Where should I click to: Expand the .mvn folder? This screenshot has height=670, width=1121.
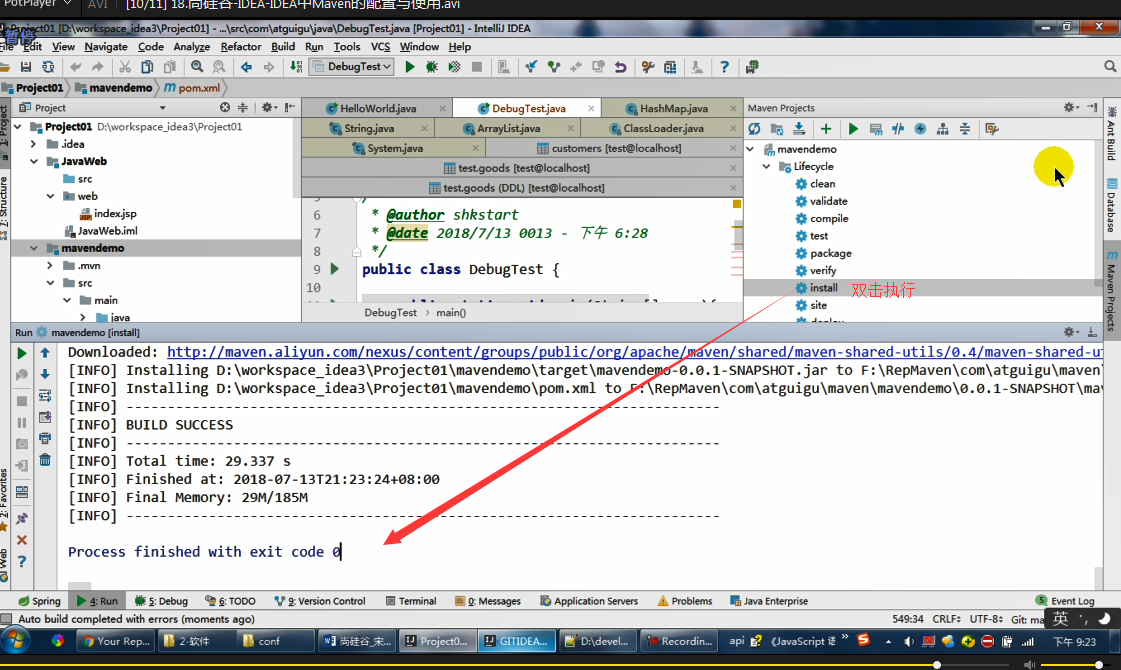pos(50,265)
